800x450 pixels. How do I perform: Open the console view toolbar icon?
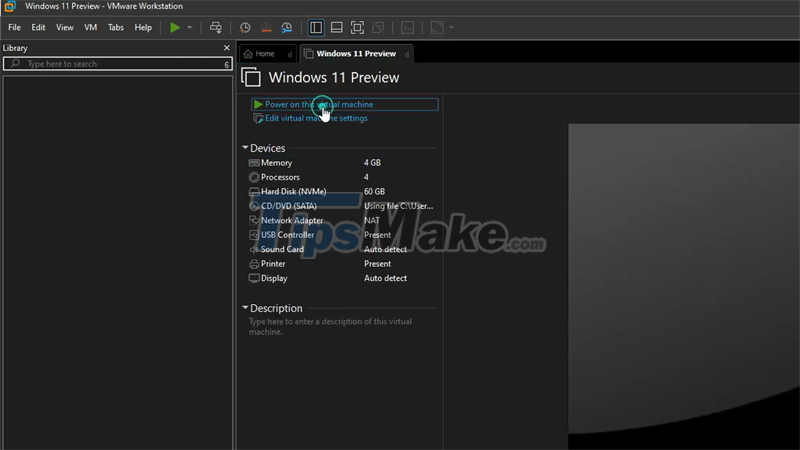coord(407,28)
